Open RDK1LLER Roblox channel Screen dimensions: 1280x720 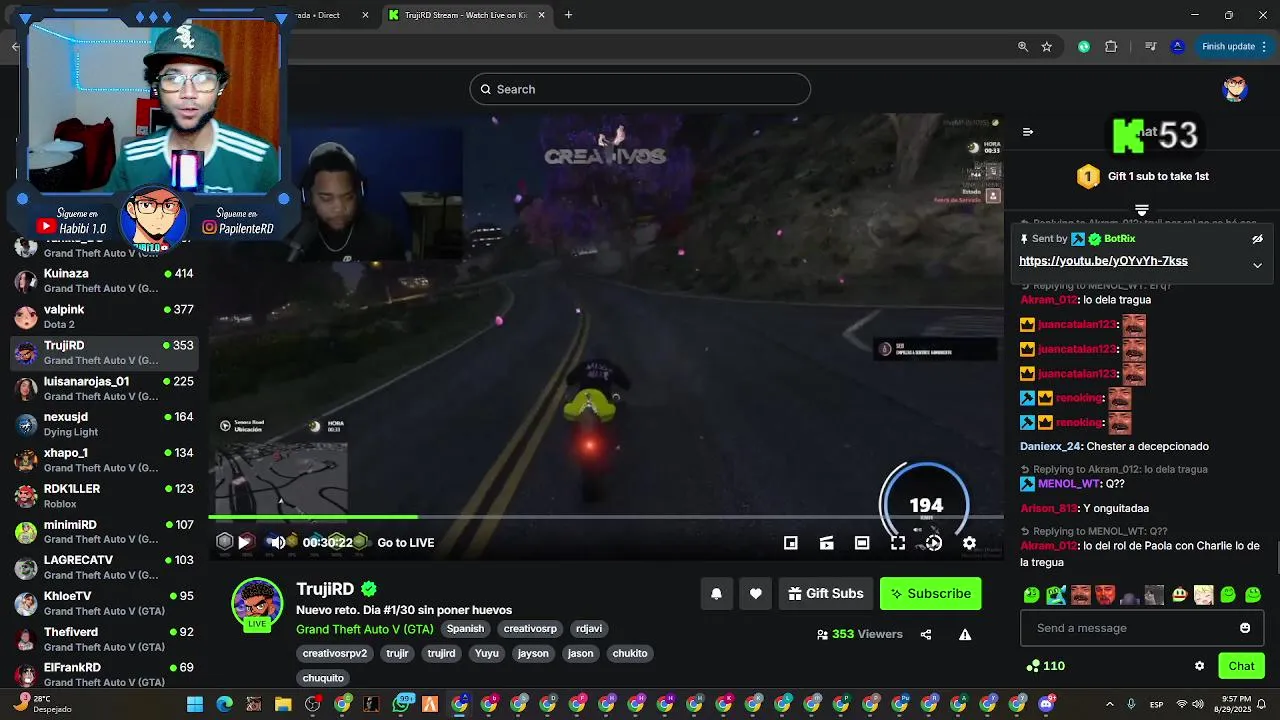104,496
